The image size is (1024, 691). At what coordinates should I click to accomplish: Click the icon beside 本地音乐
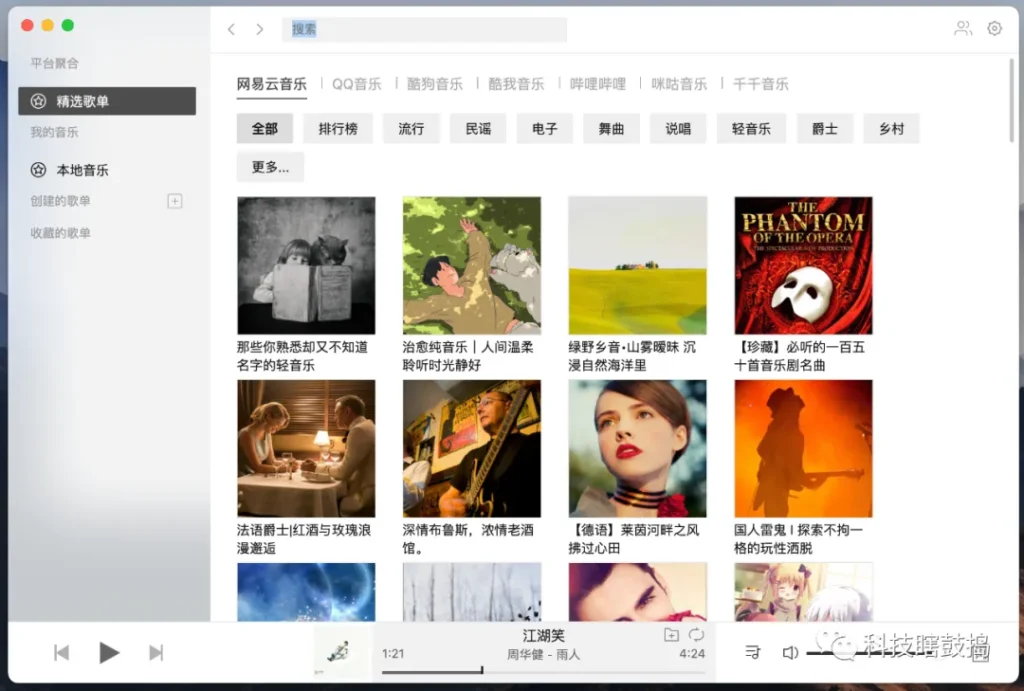point(39,170)
